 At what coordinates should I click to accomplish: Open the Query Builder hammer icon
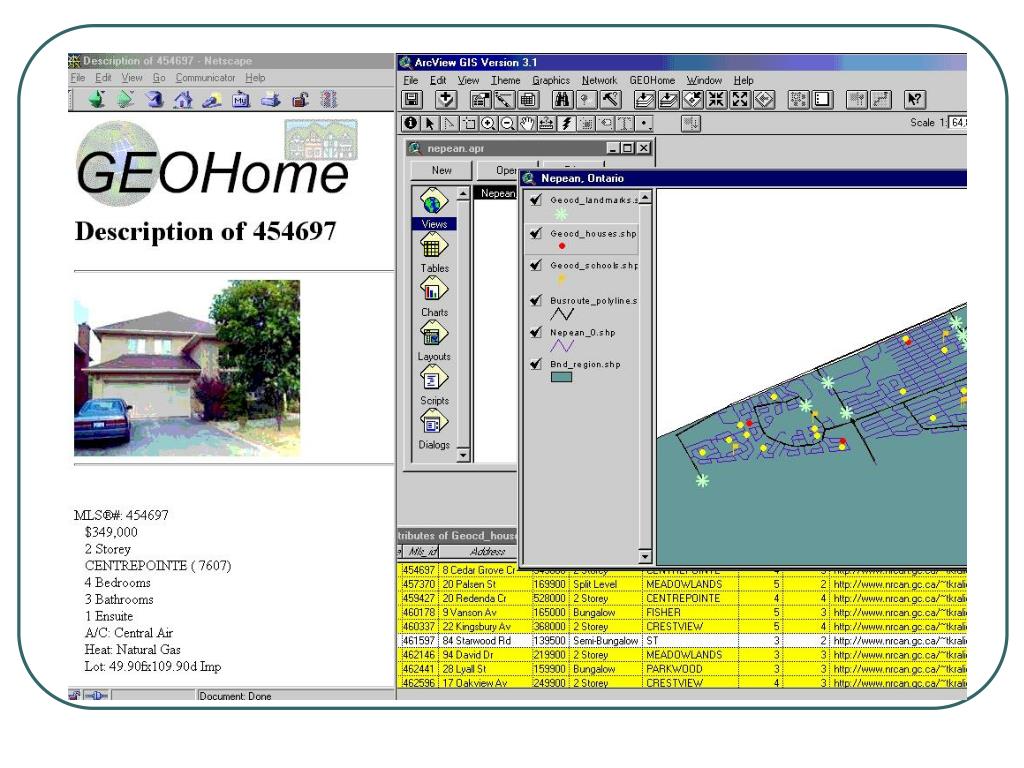(610, 99)
